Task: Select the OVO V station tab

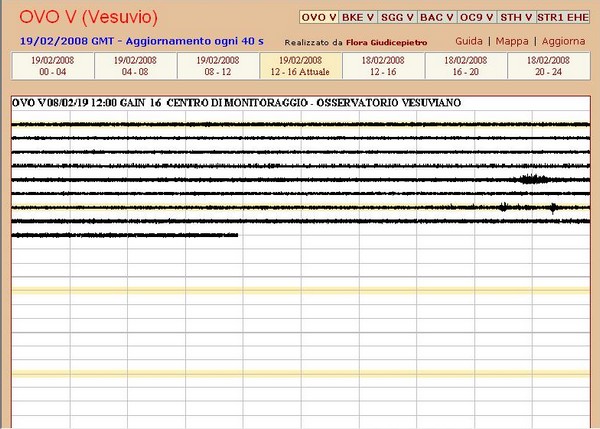Action: click(319, 17)
